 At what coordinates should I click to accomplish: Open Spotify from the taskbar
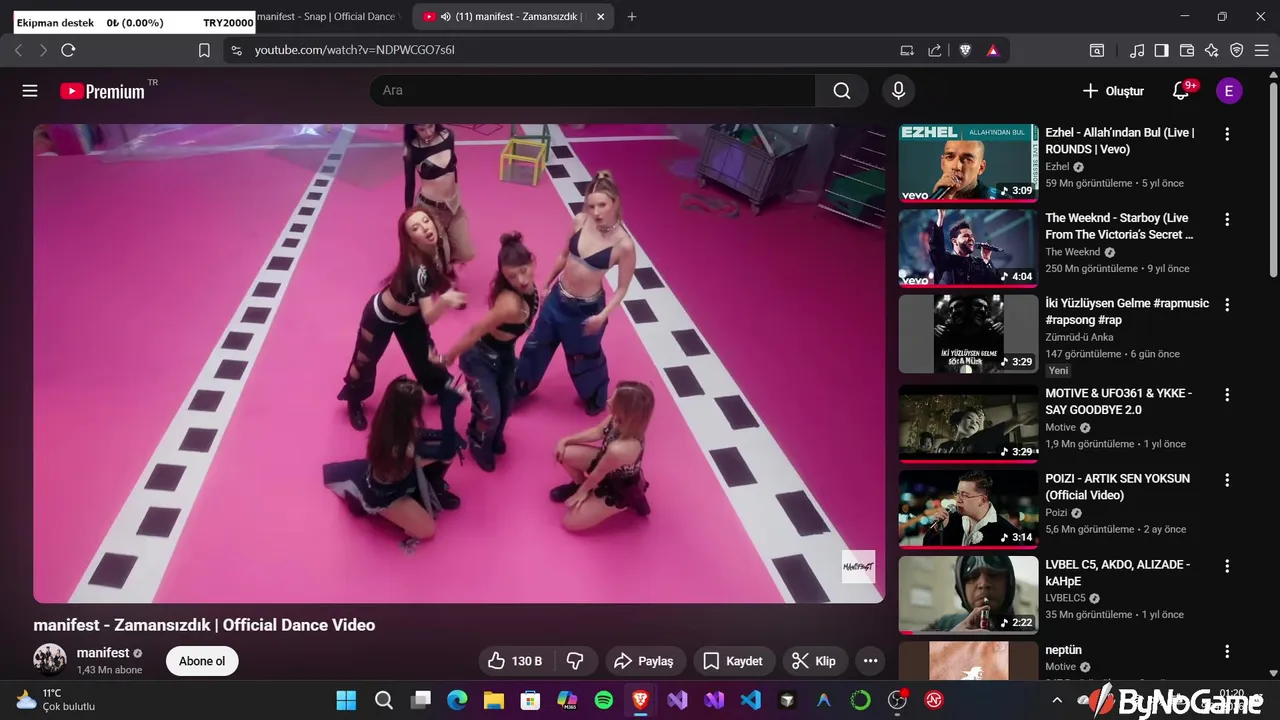coord(604,700)
